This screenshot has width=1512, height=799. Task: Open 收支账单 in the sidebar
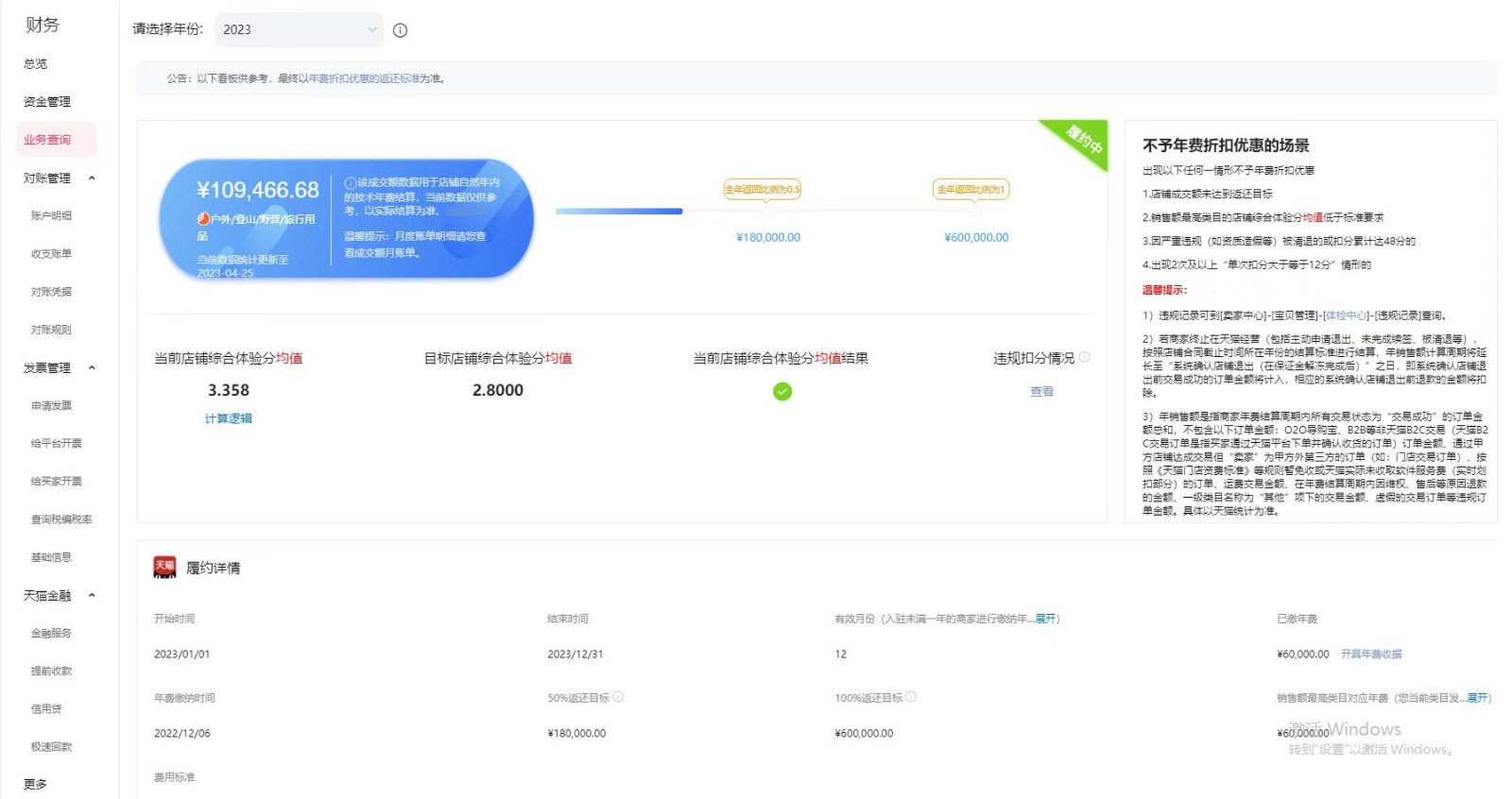(x=51, y=253)
